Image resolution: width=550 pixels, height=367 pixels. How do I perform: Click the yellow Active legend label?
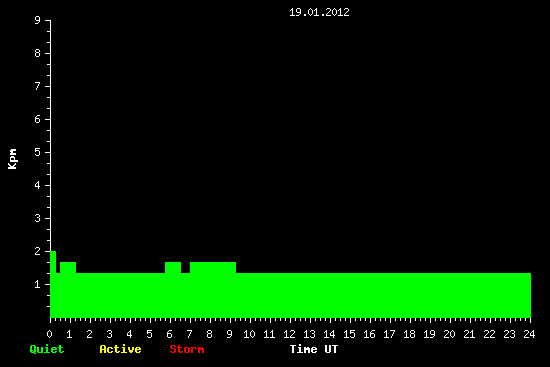pos(120,349)
